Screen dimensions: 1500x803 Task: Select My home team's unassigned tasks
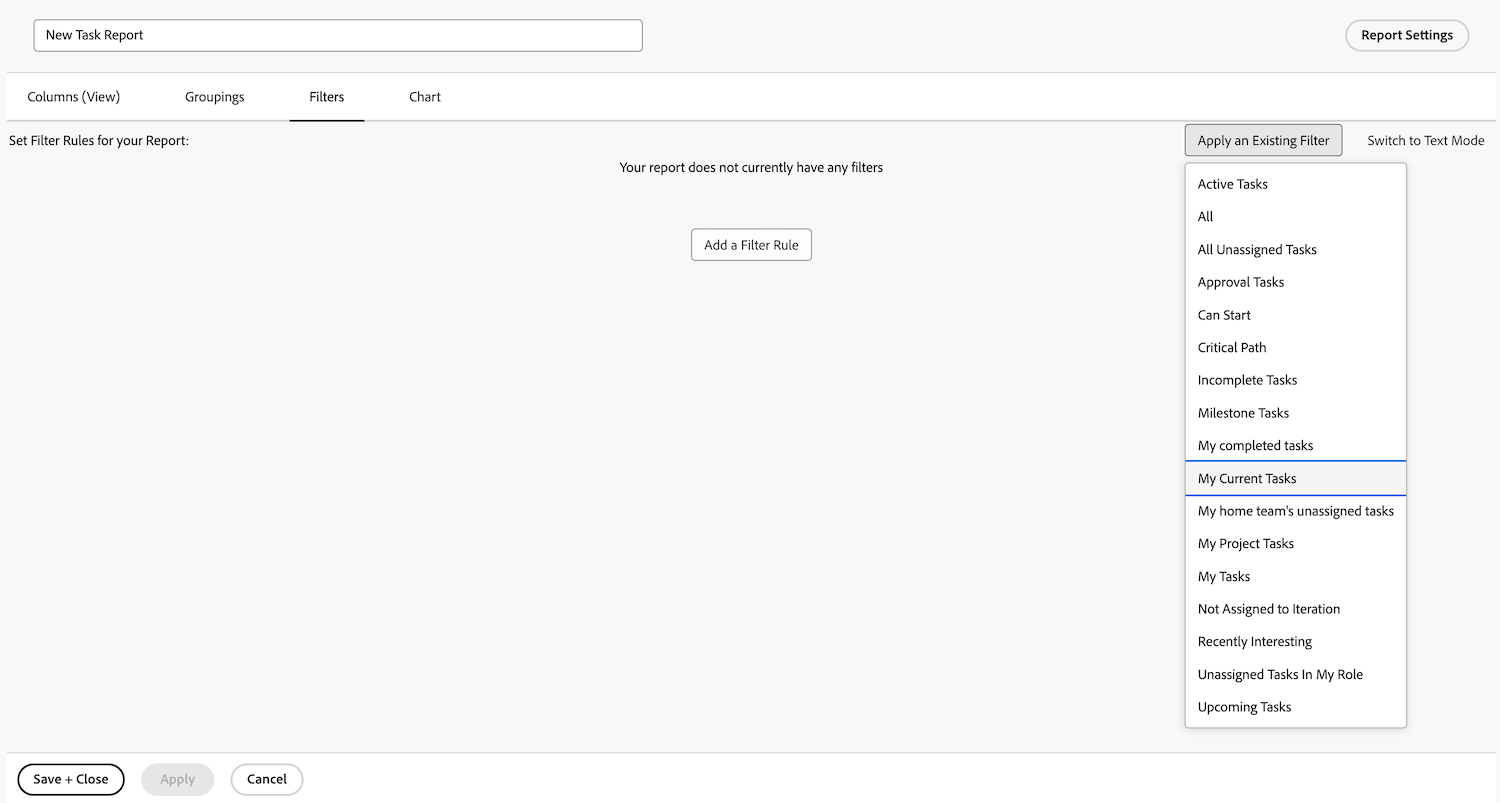tap(1295, 511)
